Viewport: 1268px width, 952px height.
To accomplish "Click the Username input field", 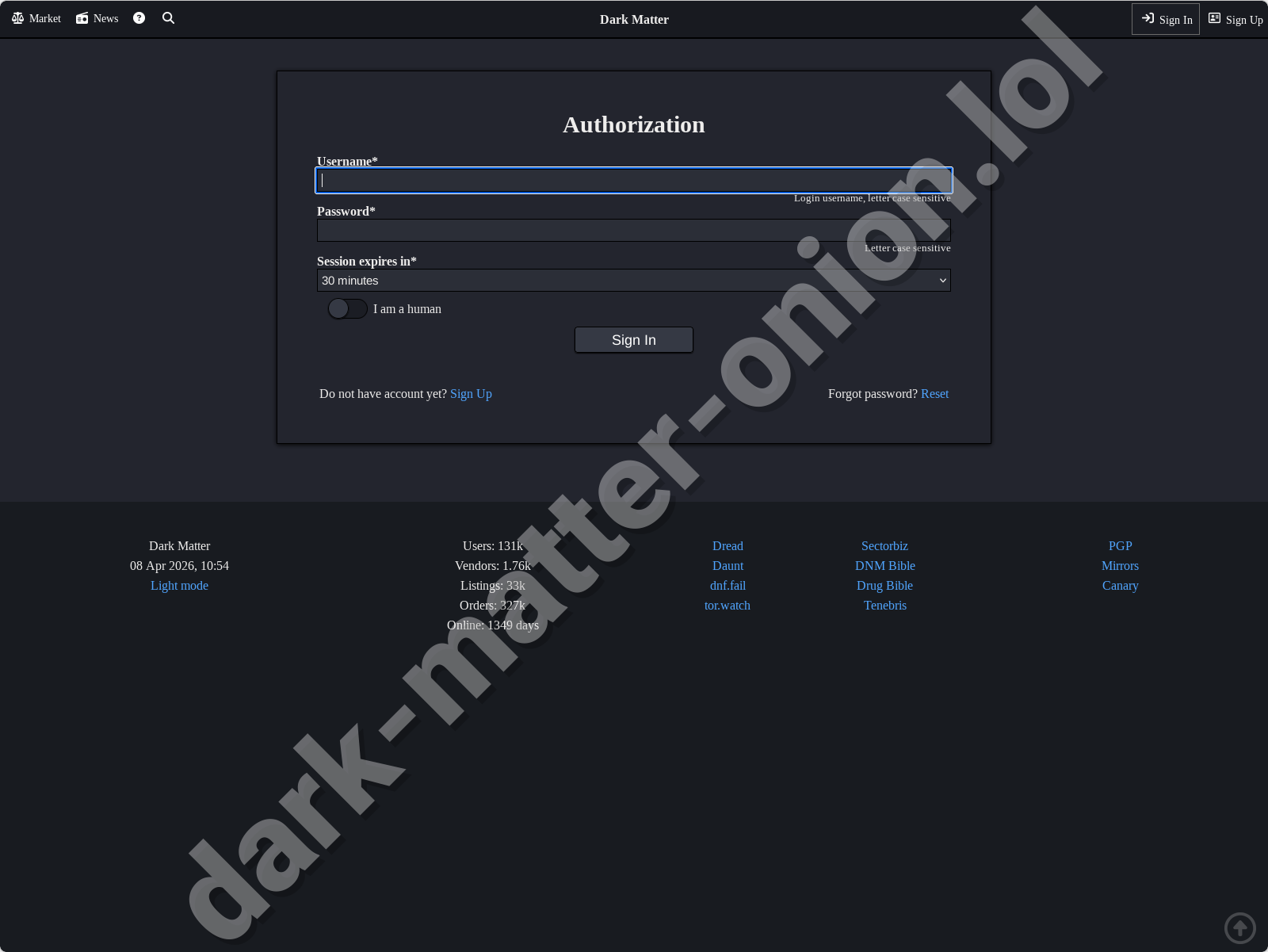I will click(633, 180).
